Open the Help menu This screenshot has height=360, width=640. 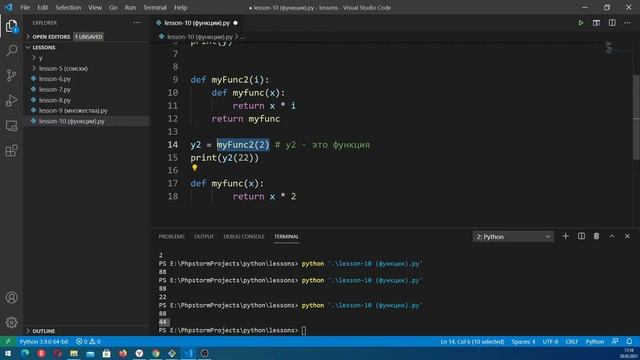pos(180,7)
